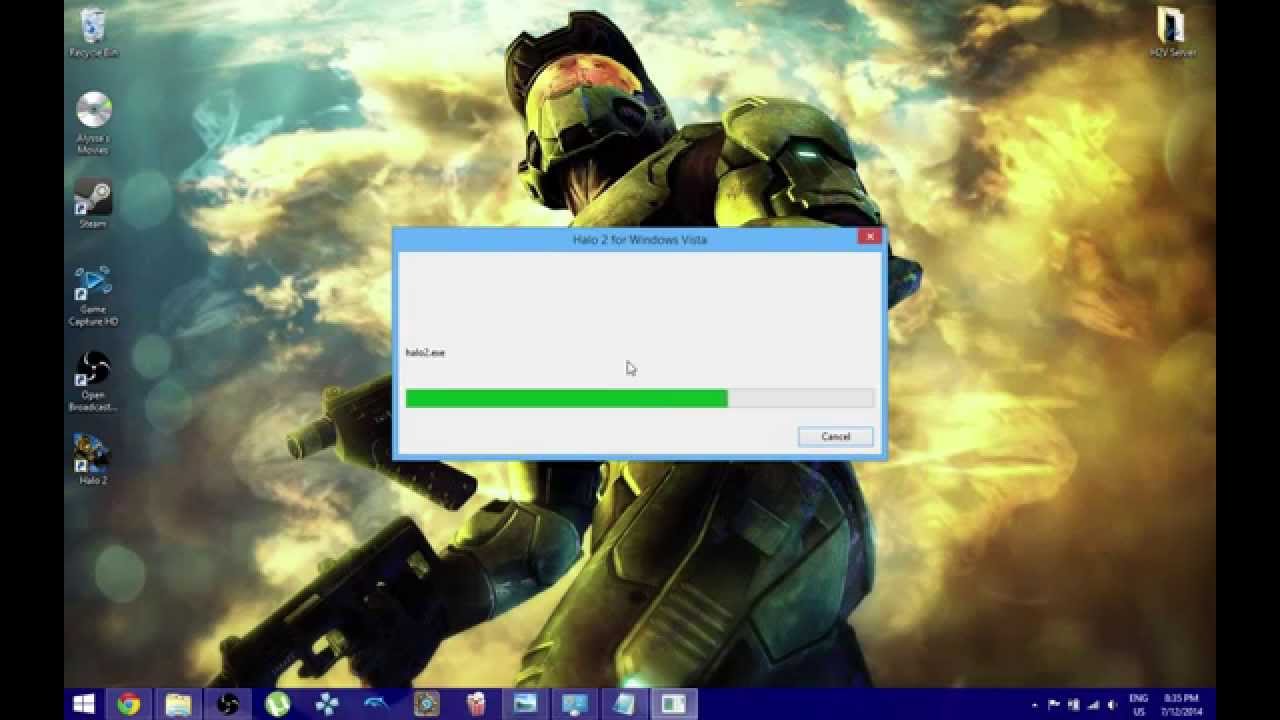Select the Open Broadcaster desktop shortcut
The height and width of the screenshot is (720, 1280).
click(93, 381)
